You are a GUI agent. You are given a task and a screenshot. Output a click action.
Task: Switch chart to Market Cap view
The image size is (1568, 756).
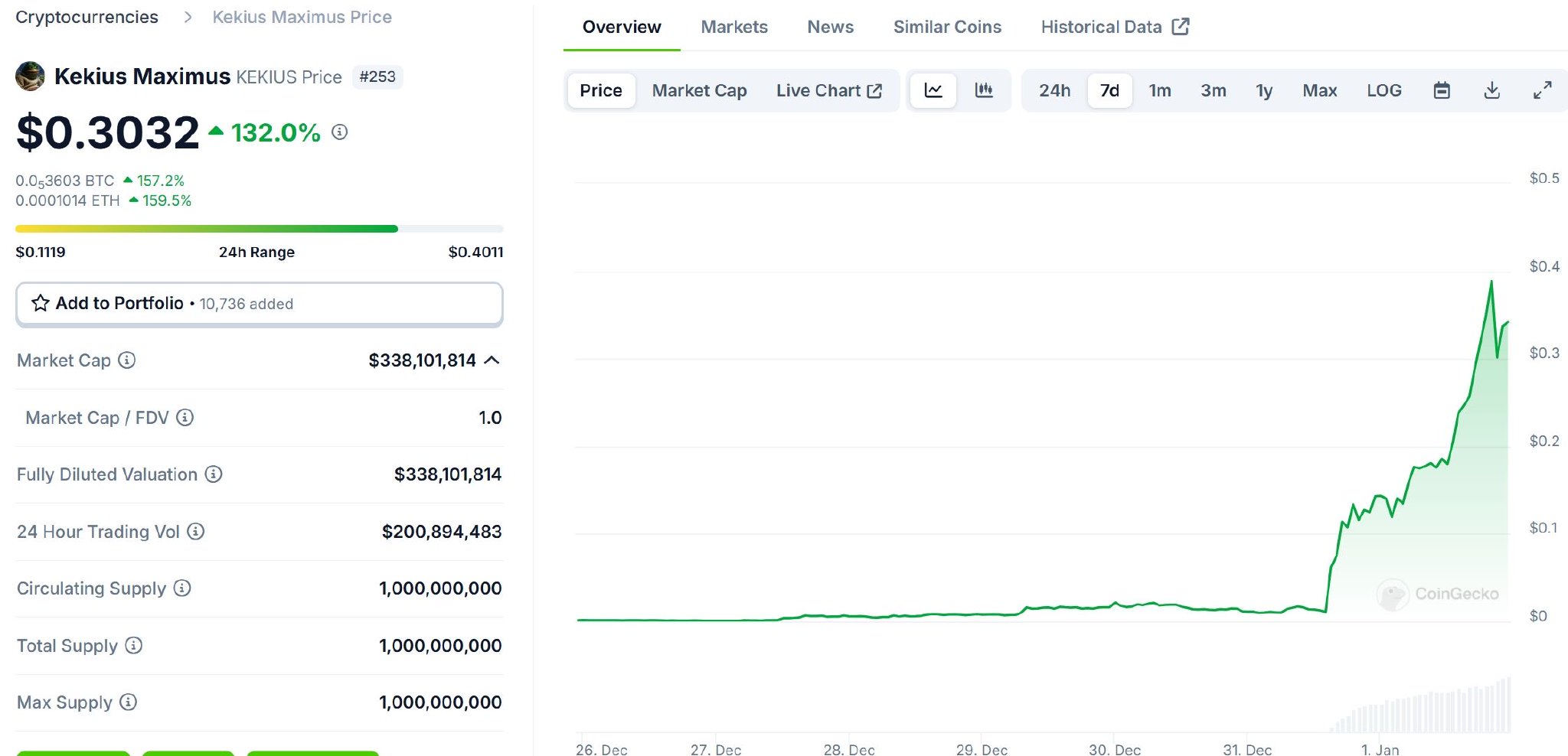tap(699, 90)
